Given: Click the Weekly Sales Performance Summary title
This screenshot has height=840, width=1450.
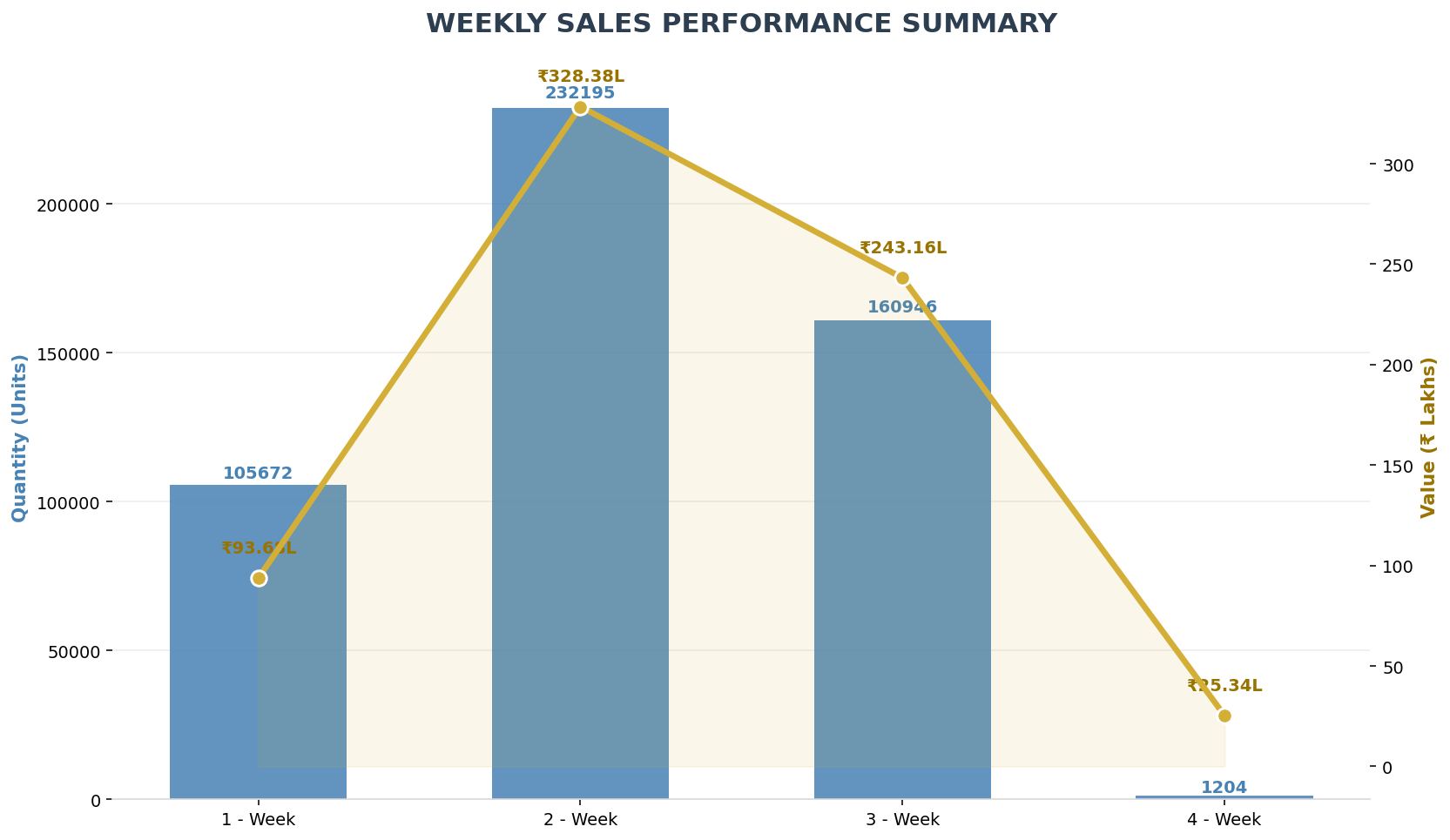Looking at the screenshot, I should [741, 24].
